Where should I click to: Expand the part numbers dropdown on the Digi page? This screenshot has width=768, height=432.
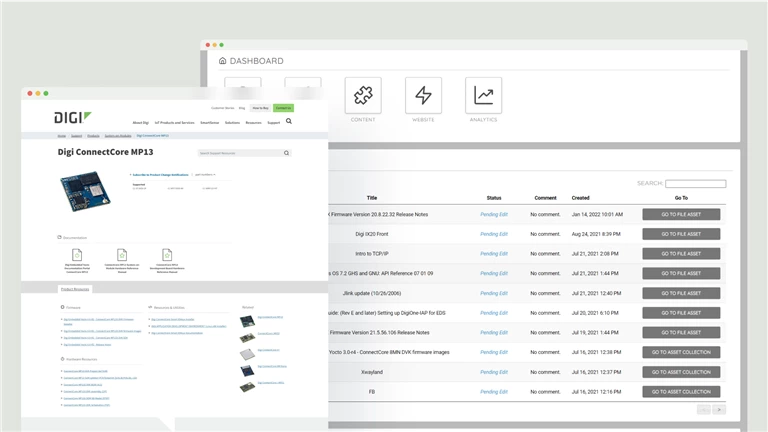point(205,174)
